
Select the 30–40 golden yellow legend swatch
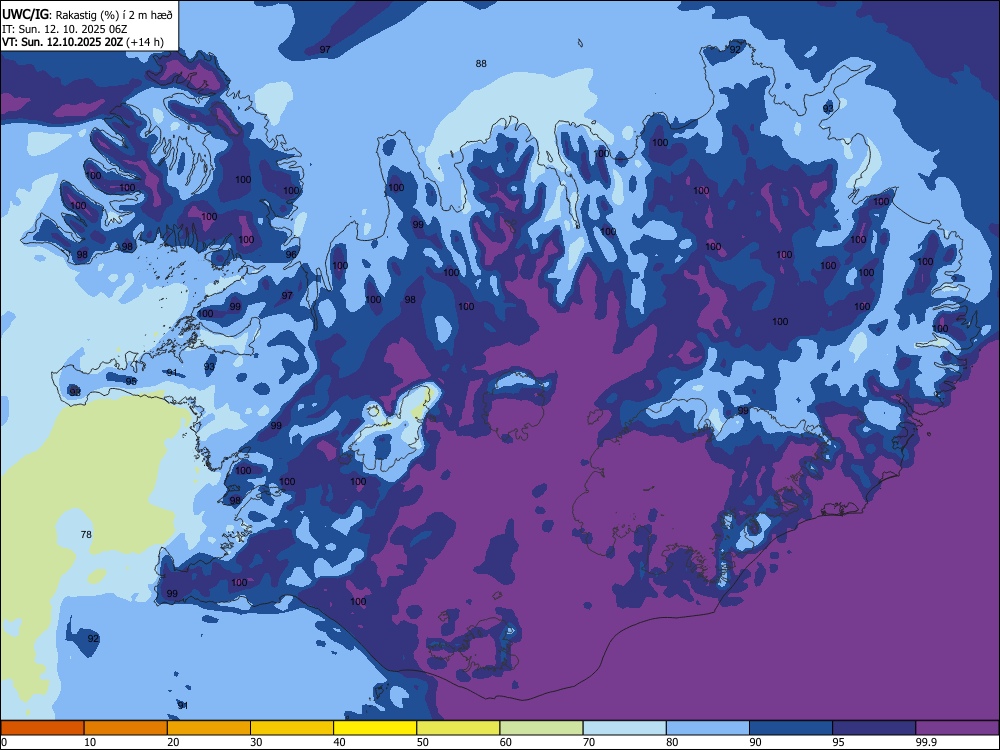click(x=292, y=728)
